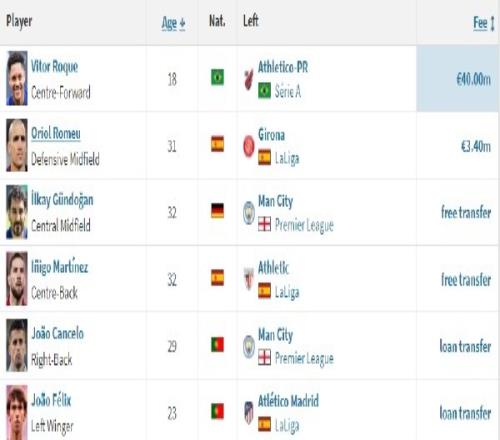Open Iñigo Martínez free transfer link
Screen dimensions: 500x440
466,280
